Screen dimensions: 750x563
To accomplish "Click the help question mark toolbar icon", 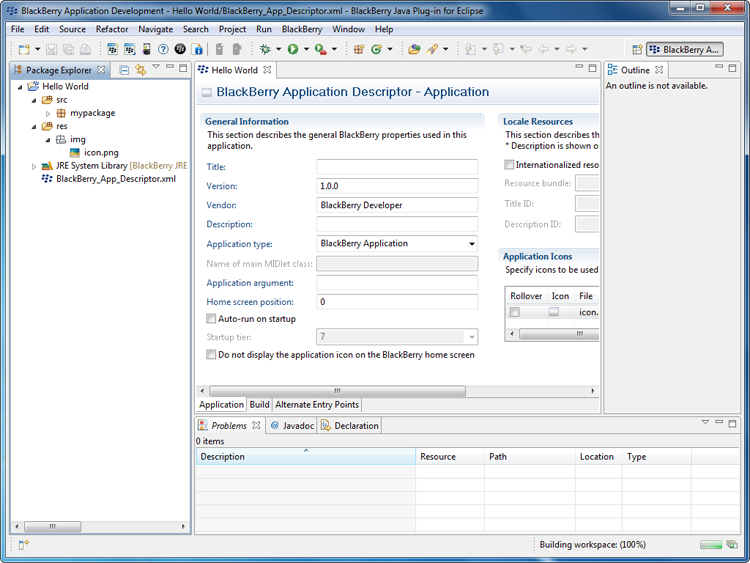I will 163,49.
